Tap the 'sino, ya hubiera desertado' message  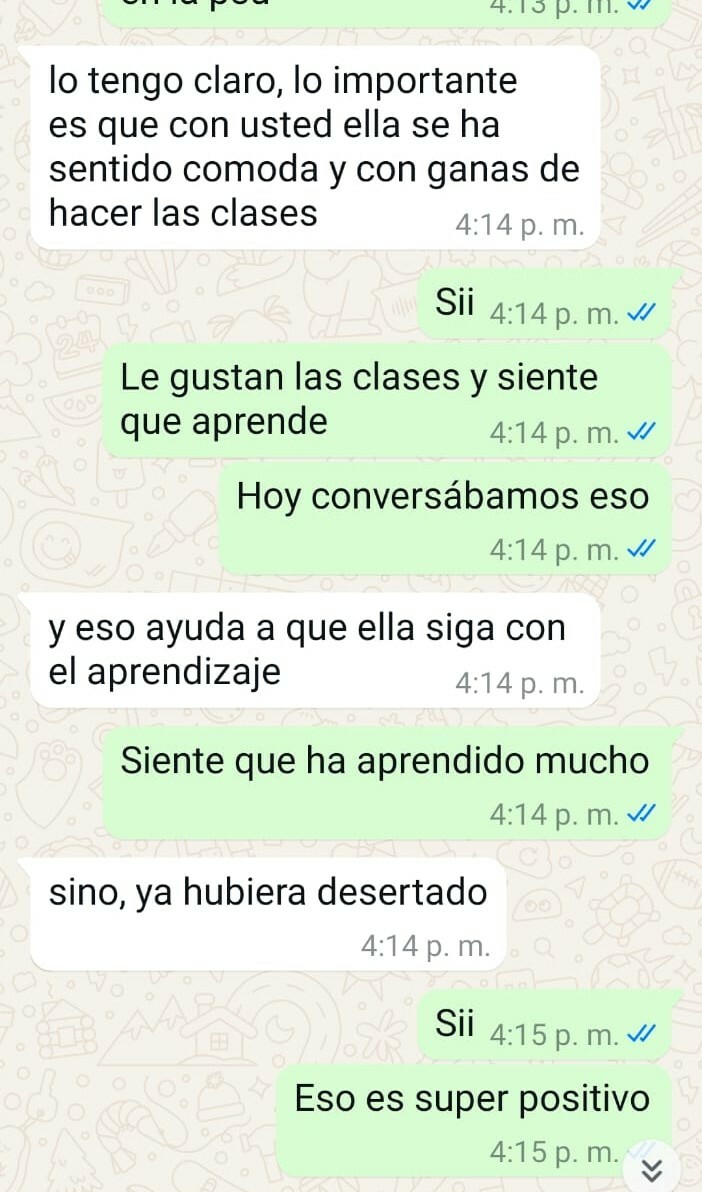click(268, 915)
